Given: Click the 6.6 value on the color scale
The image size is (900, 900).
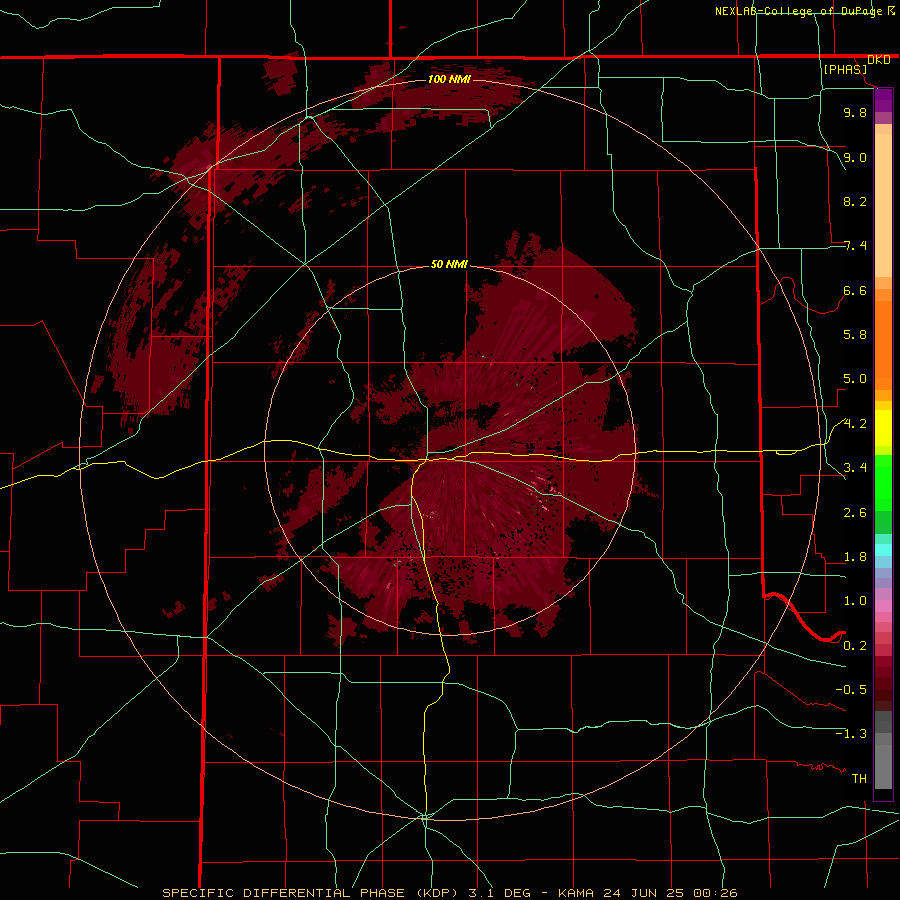Looking at the screenshot, I should [855, 290].
